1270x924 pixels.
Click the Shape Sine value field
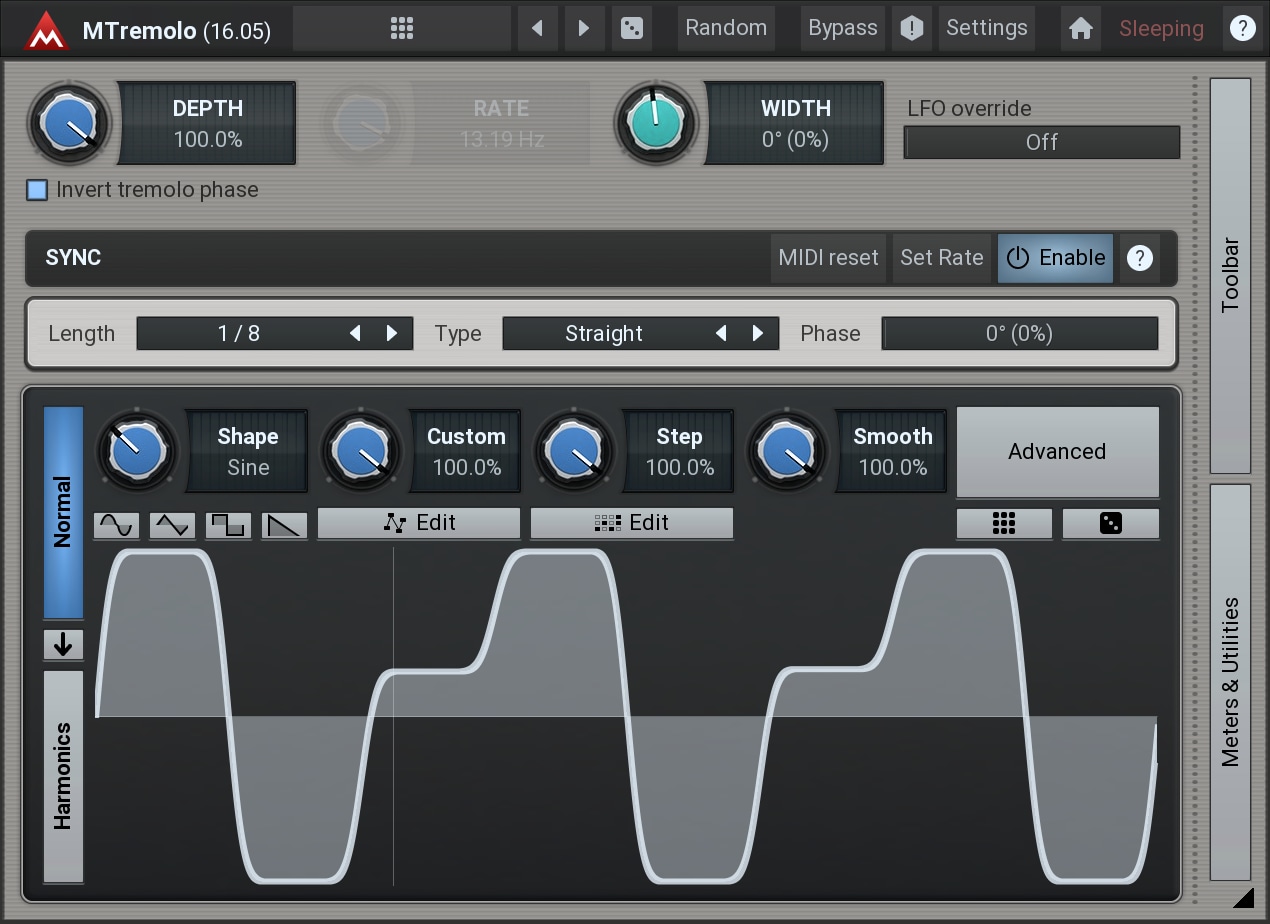click(247, 451)
